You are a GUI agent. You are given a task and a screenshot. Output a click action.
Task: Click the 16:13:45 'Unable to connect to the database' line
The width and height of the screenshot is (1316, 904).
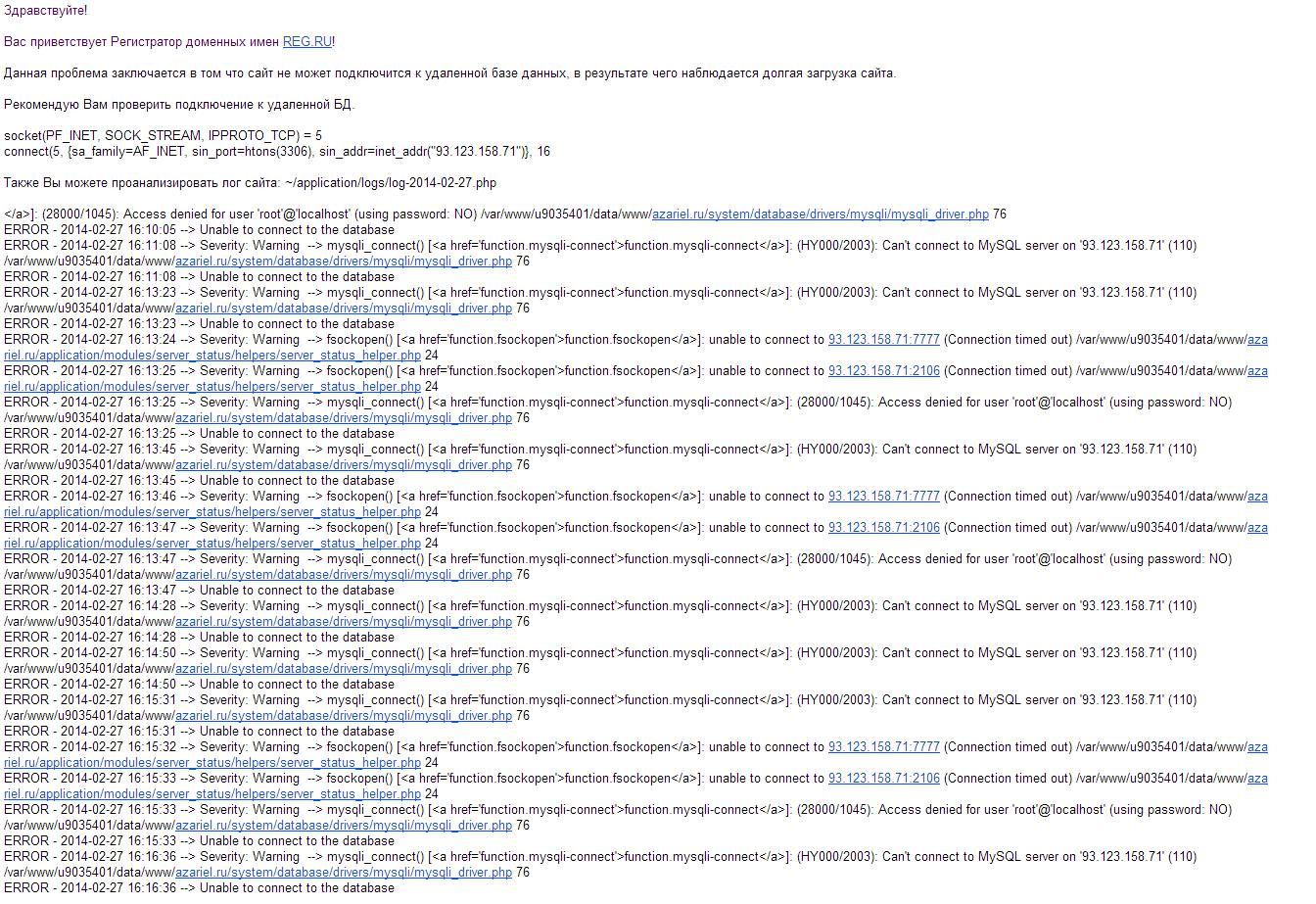pyautogui.click(x=199, y=481)
